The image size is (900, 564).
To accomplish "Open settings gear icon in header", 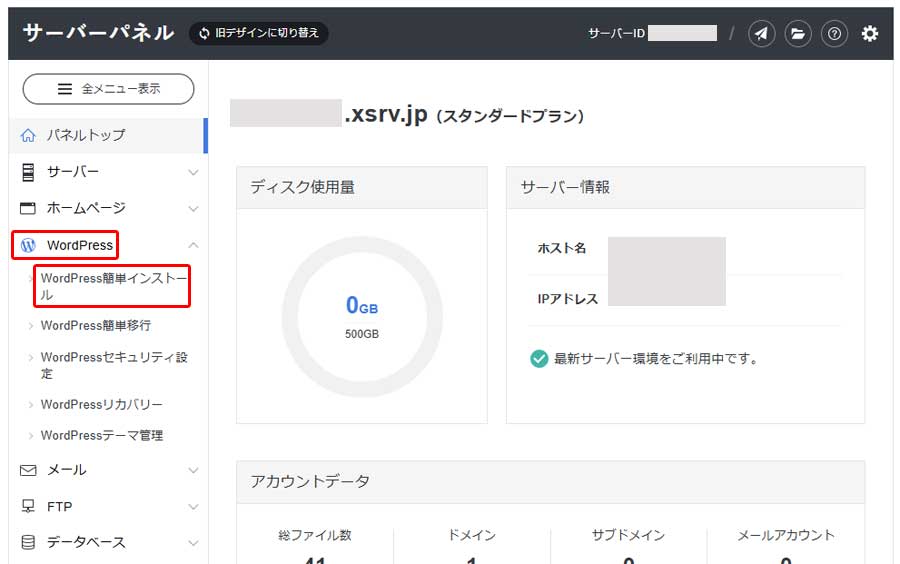I will (x=870, y=34).
